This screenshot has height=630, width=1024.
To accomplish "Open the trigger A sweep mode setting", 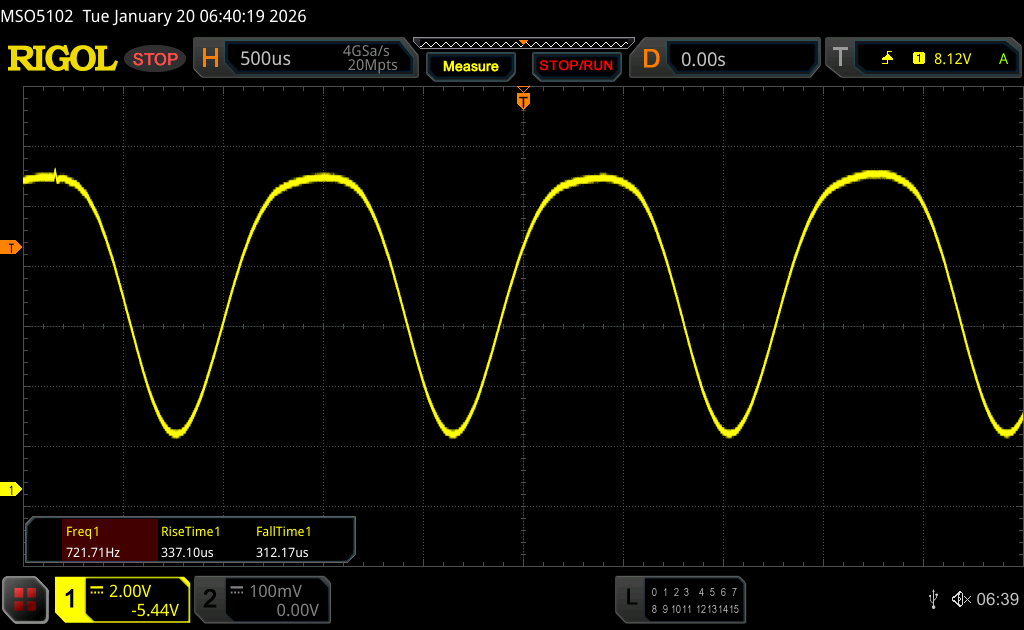I will click(1003, 59).
